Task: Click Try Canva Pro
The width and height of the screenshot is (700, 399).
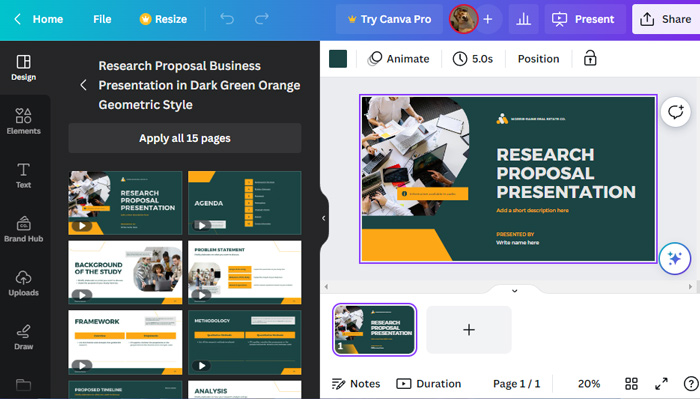Action: 389,19
